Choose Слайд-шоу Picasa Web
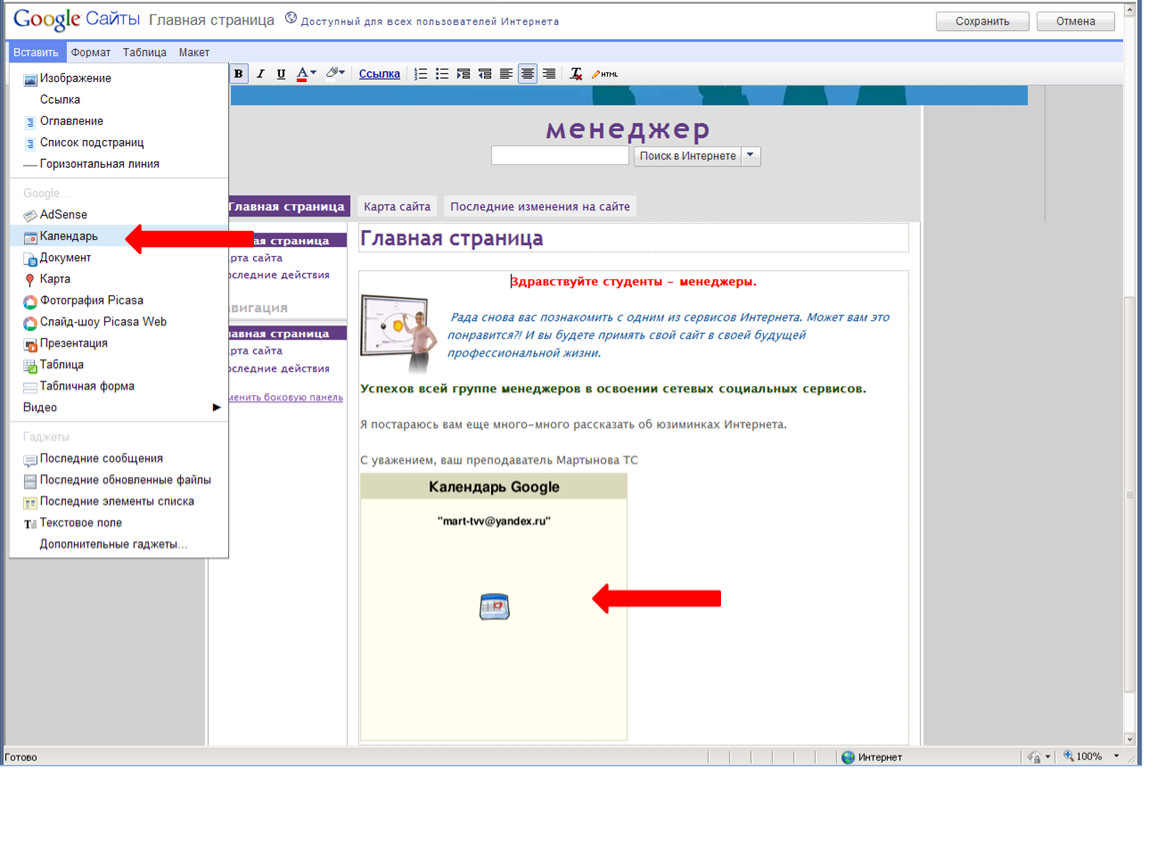The image size is (1150, 864). tap(119, 322)
